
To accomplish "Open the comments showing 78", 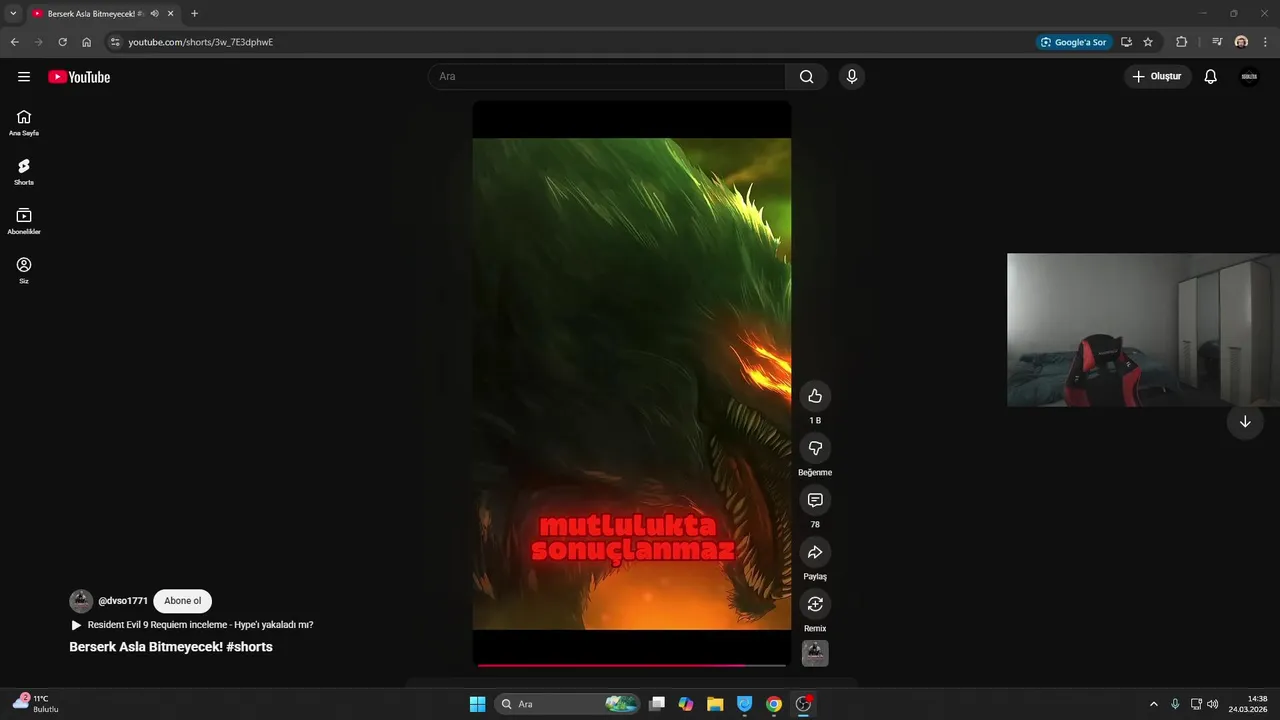I will tap(815, 500).
